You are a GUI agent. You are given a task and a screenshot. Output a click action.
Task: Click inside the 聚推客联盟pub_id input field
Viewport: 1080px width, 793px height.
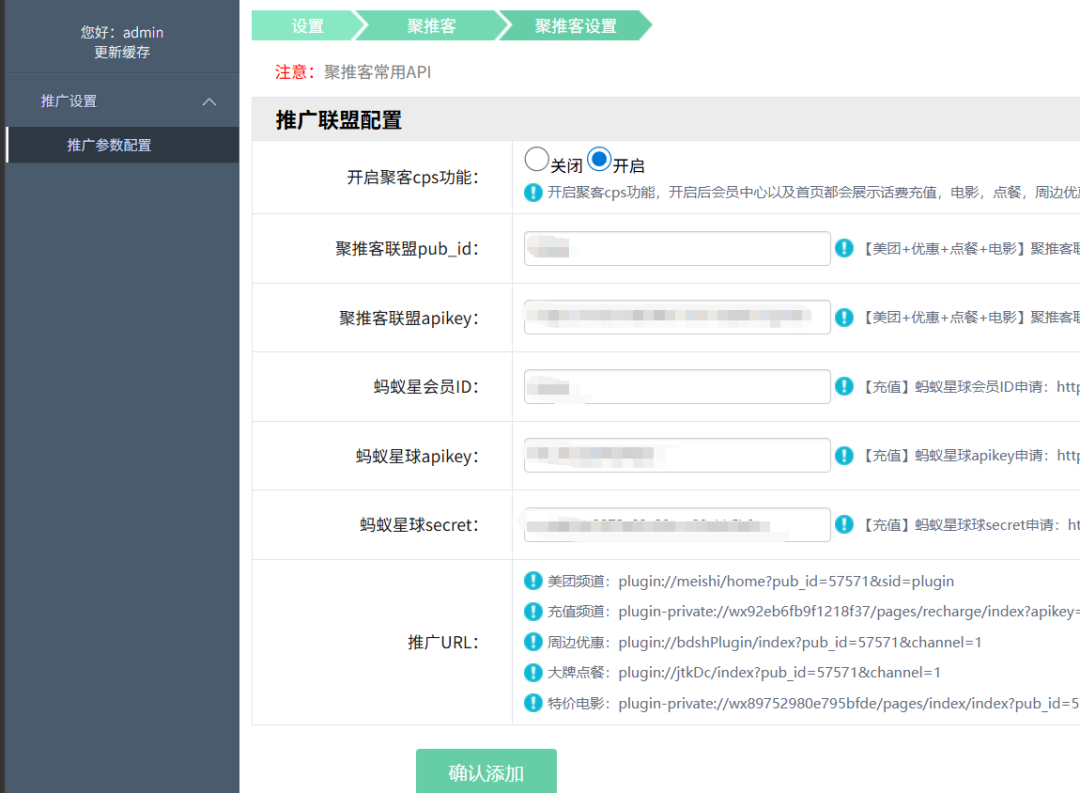[x=676, y=248]
